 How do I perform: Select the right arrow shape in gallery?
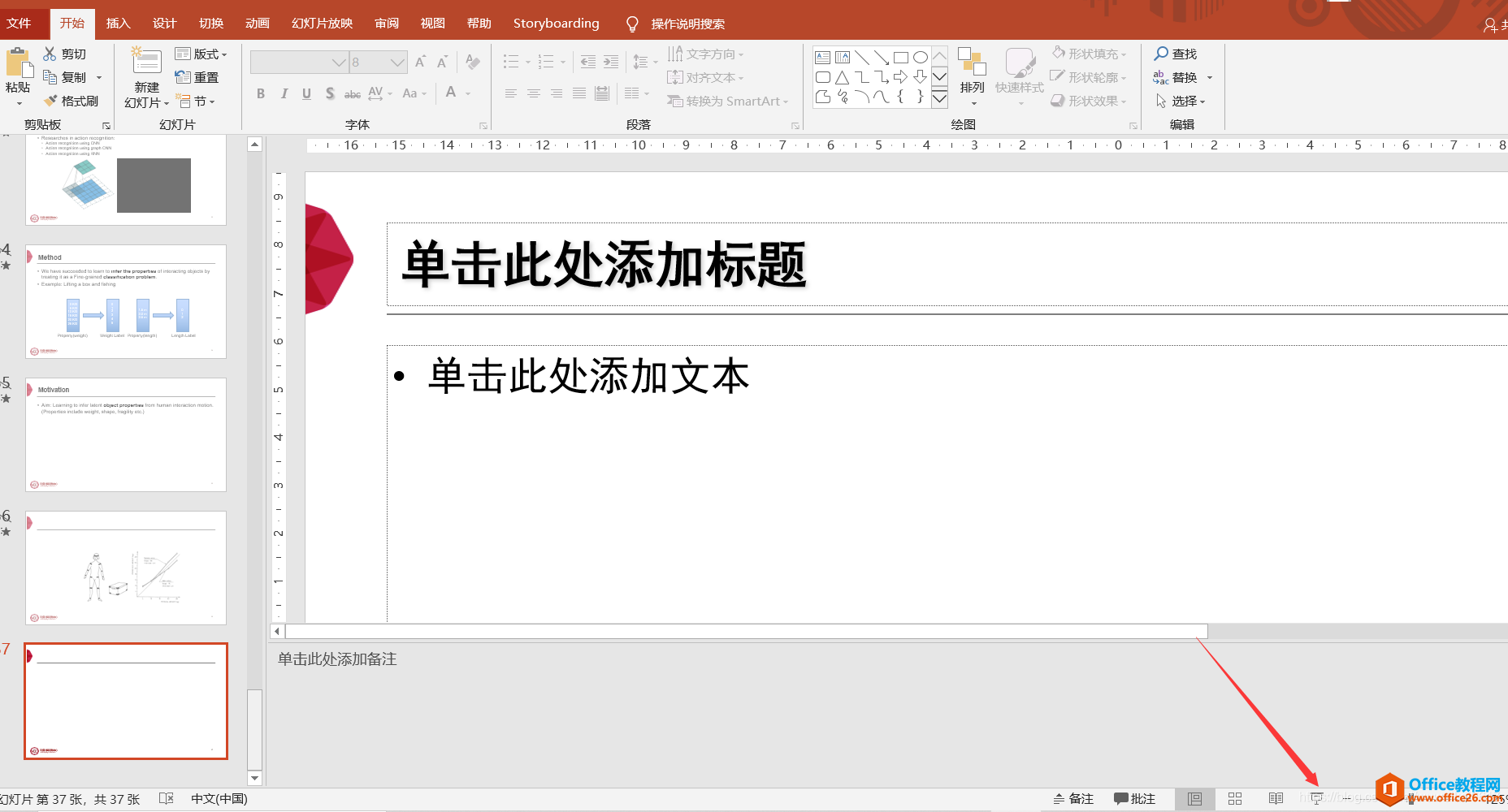[900, 77]
